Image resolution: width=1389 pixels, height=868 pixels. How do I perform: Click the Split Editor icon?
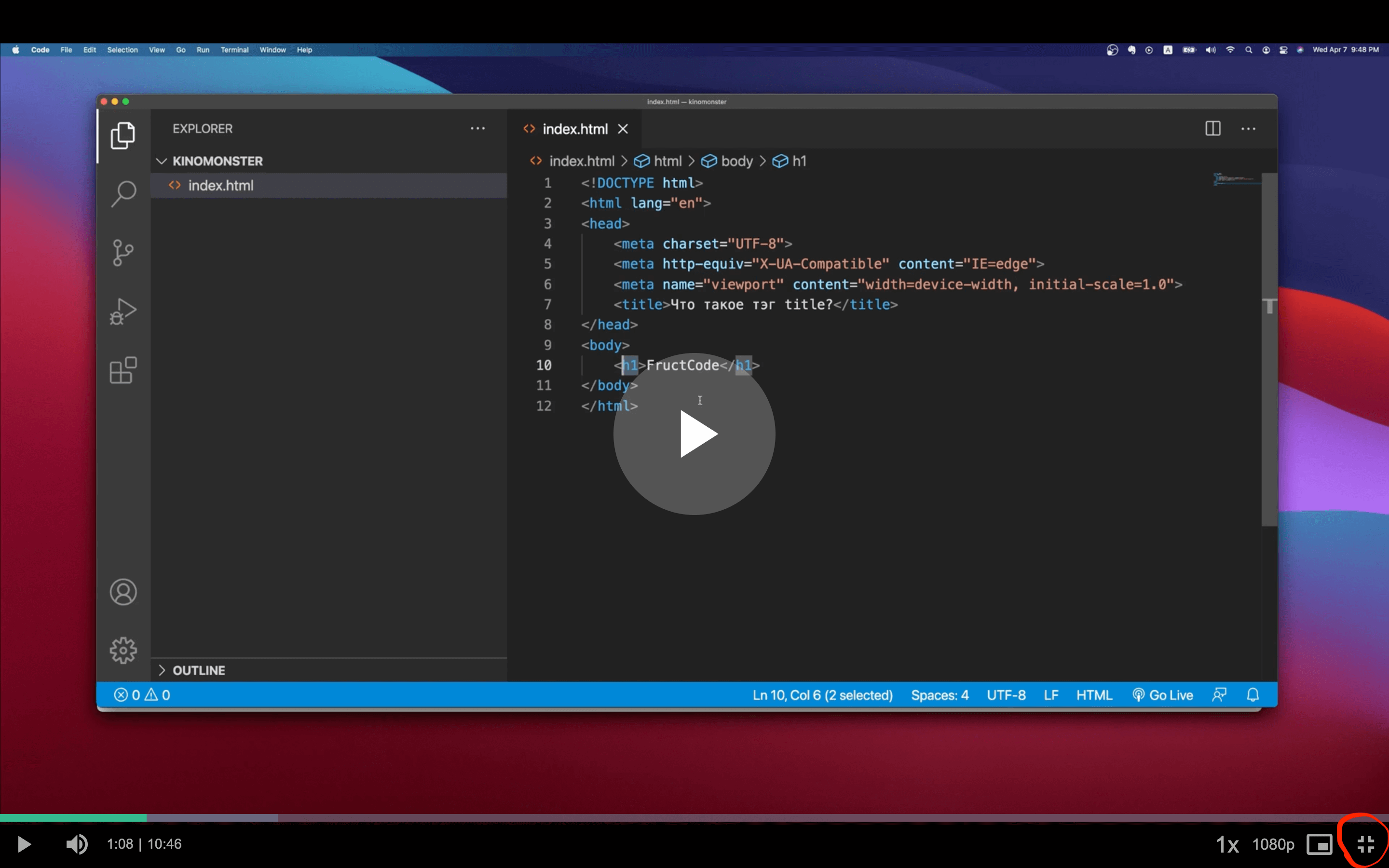(x=1213, y=129)
